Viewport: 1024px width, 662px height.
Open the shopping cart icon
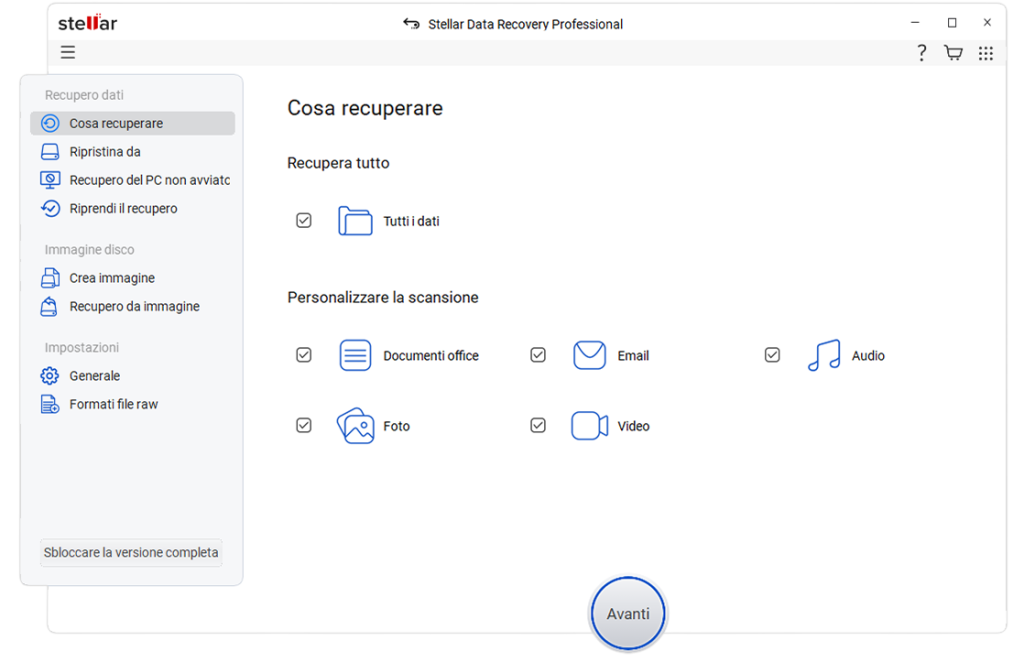[953, 53]
